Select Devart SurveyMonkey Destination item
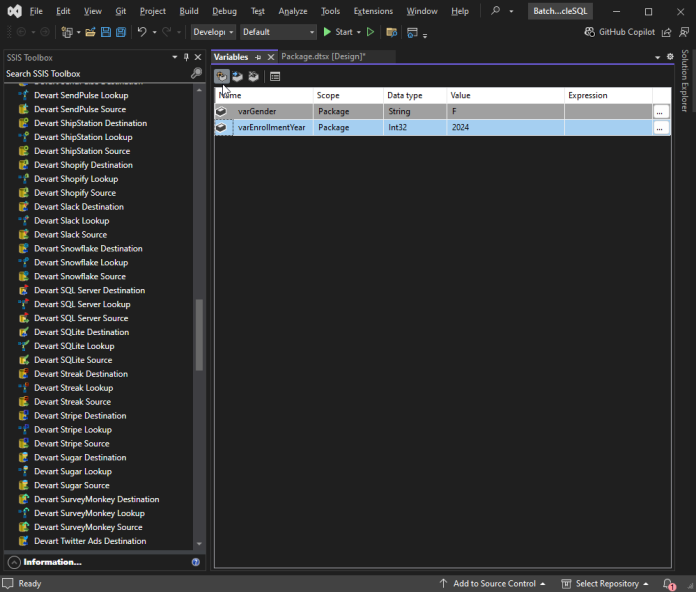Image resolution: width=696 pixels, height=592 pixels. (96, 499)
